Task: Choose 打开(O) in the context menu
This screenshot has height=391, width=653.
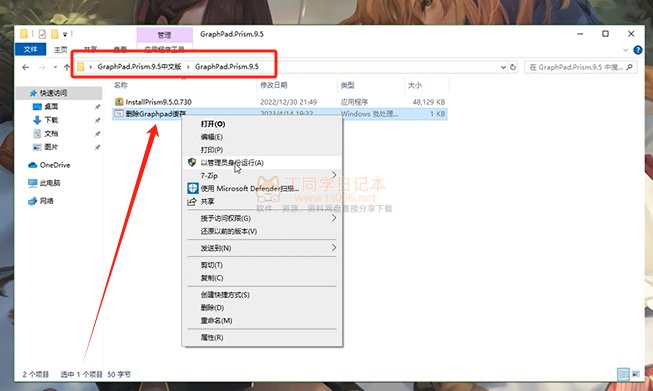Action: pyautogui.click(x=262, y=124)
